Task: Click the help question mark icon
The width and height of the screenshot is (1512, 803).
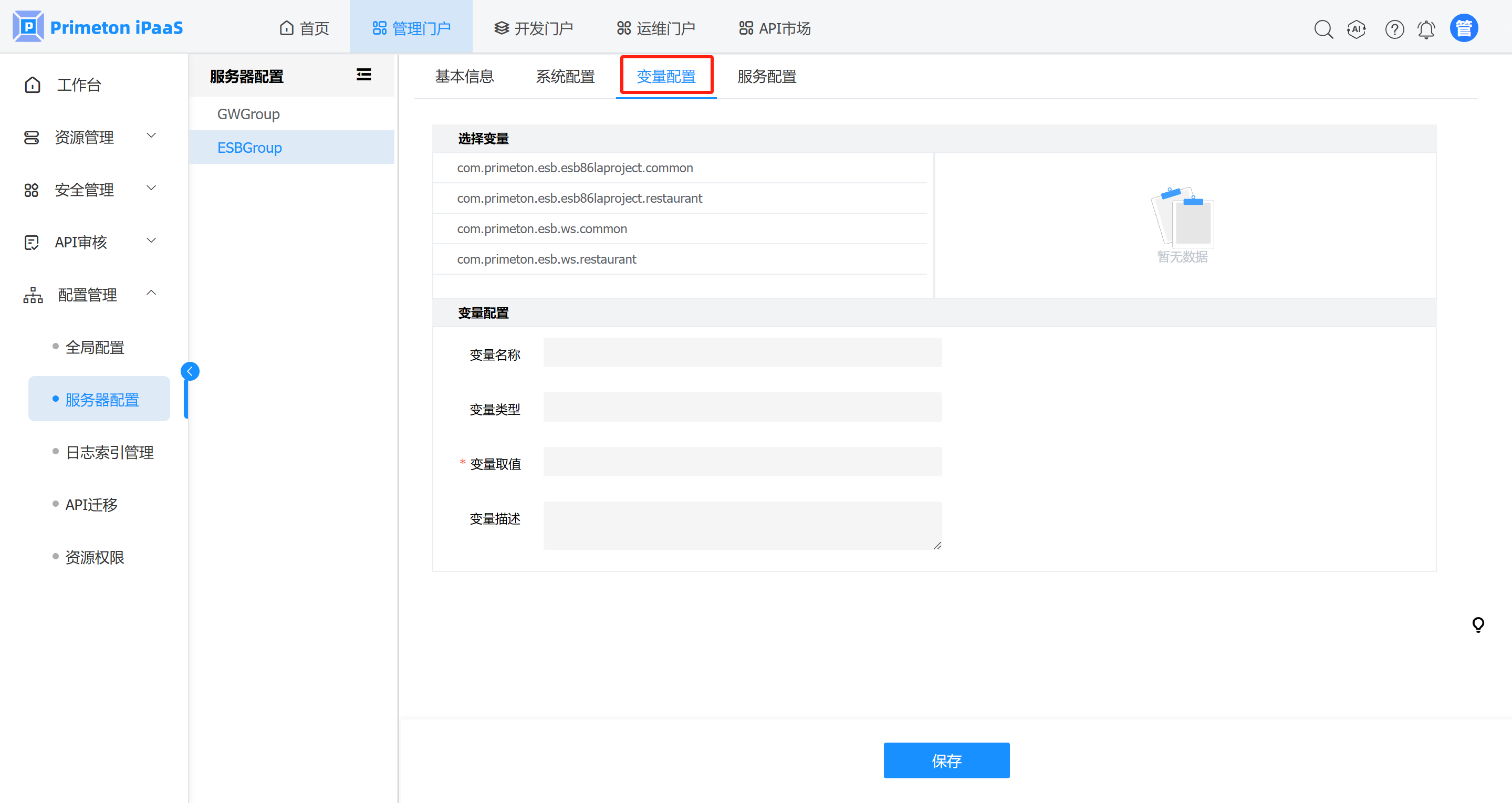Action: coord(1394,29)
